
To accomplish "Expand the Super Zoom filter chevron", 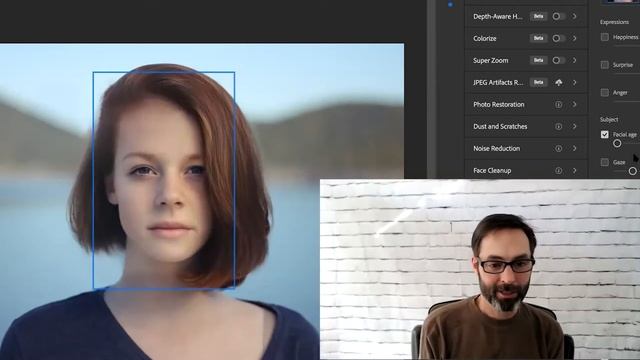I will coord(575,60).
